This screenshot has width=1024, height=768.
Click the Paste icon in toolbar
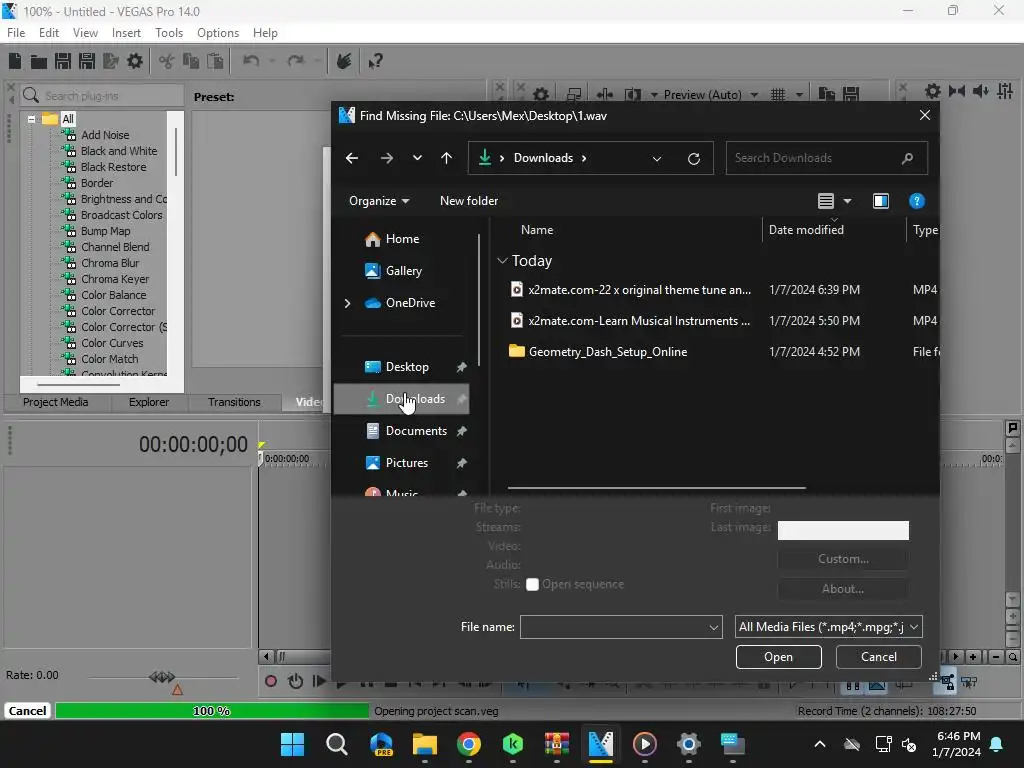pyautogui.click(x=215, y=61)
